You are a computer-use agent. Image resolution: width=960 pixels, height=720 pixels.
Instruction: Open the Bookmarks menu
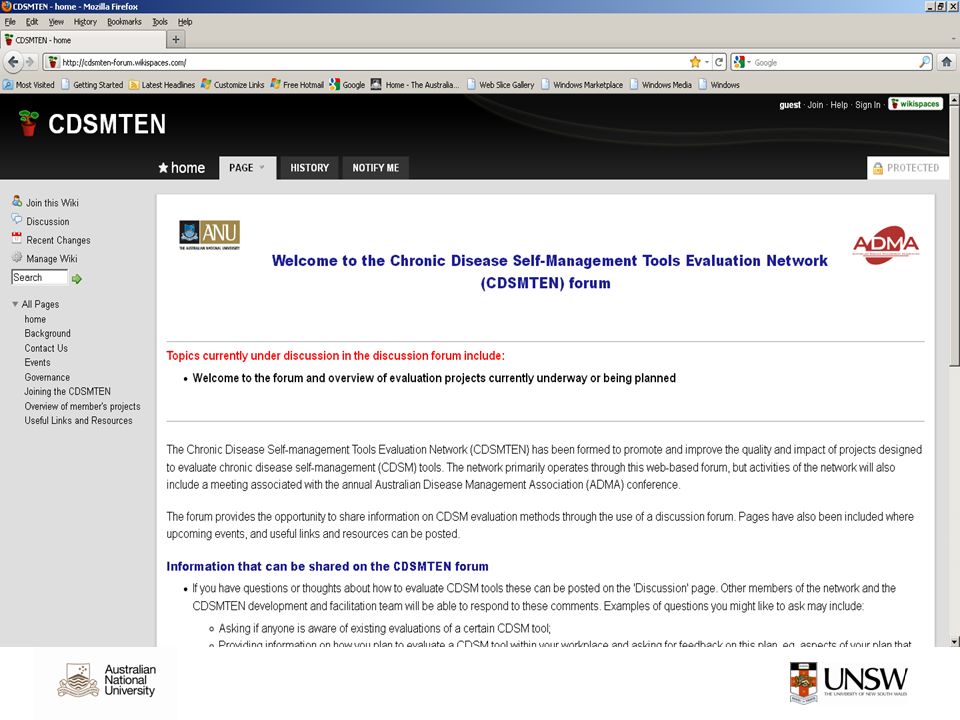[x=124, y=21]
